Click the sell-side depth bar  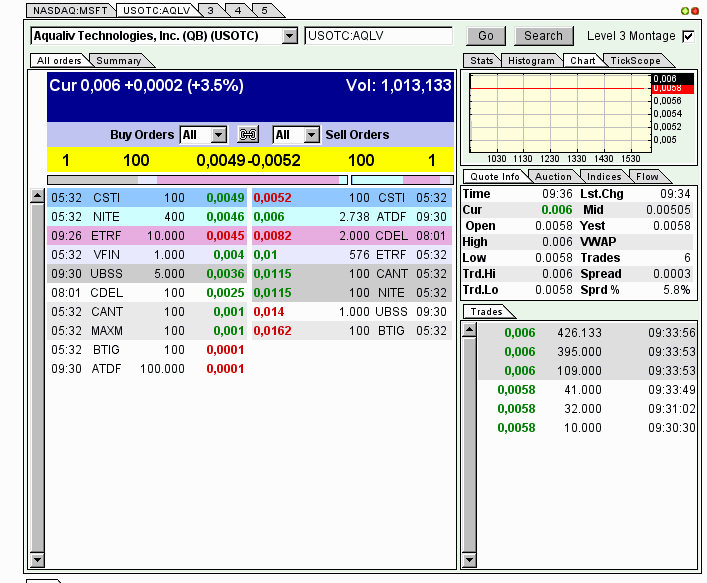402,180
